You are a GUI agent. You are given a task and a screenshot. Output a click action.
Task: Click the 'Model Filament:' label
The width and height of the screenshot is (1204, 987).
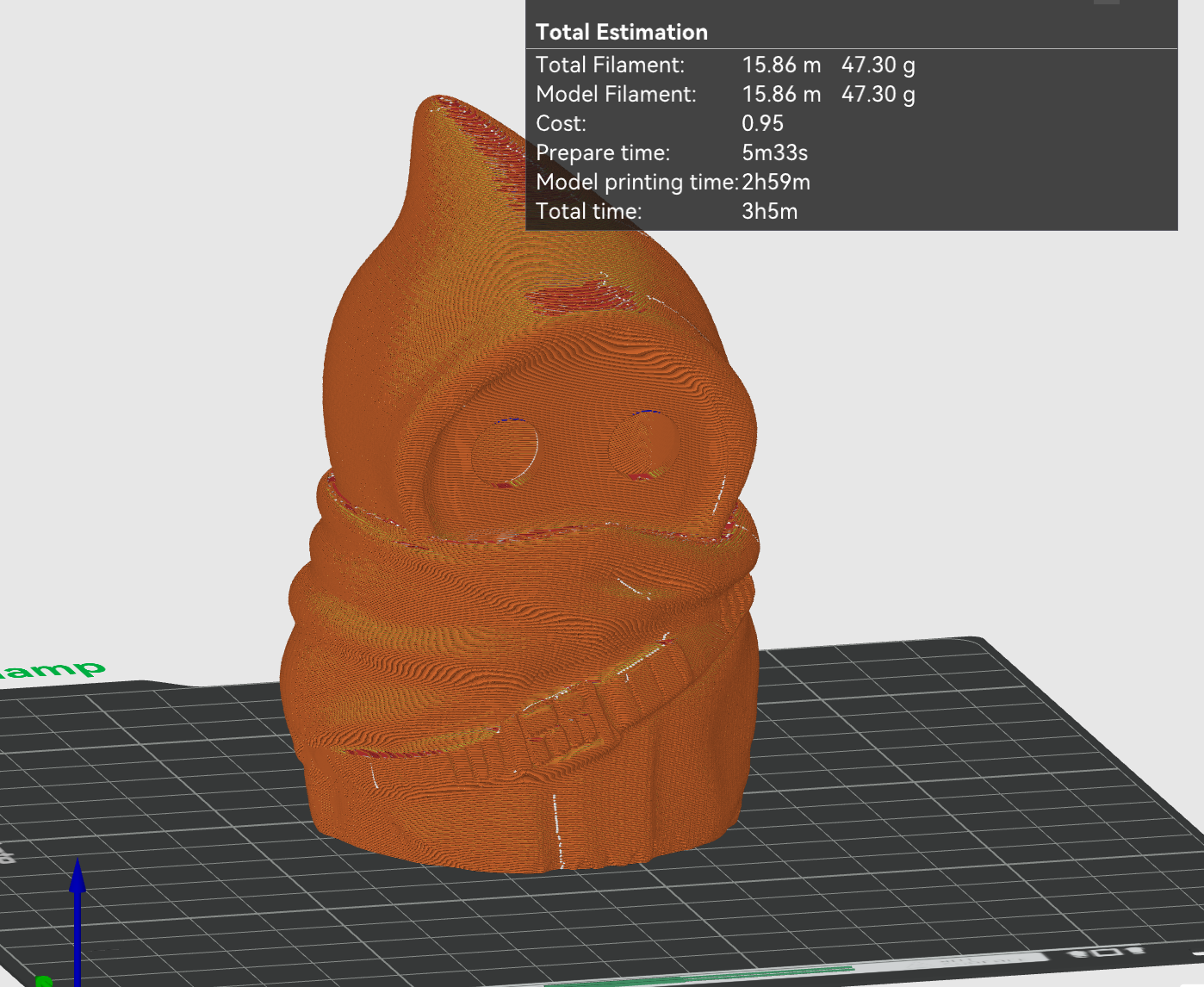click(x=616, y=94)
